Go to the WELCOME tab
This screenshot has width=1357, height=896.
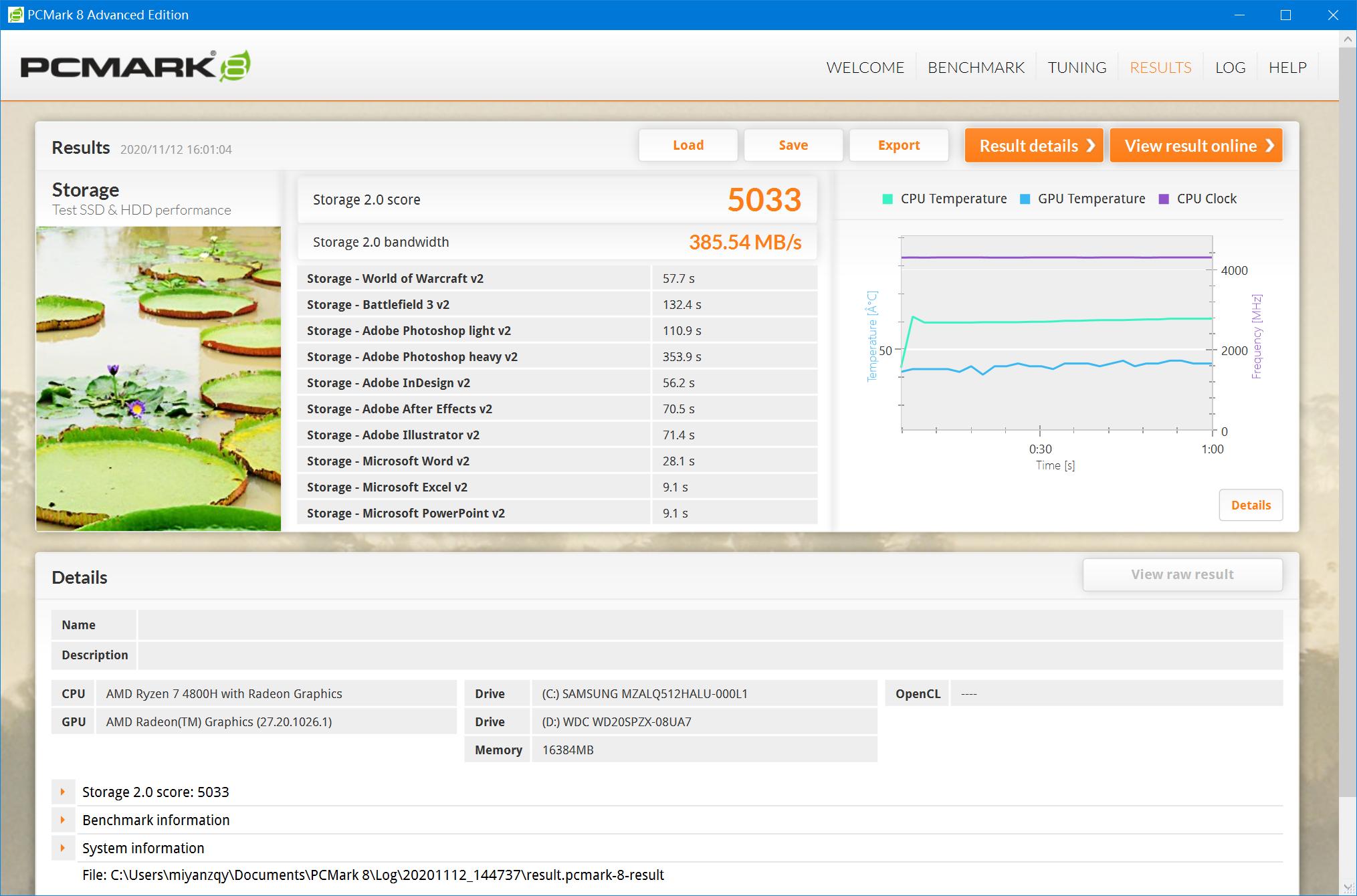click(865, 68)
